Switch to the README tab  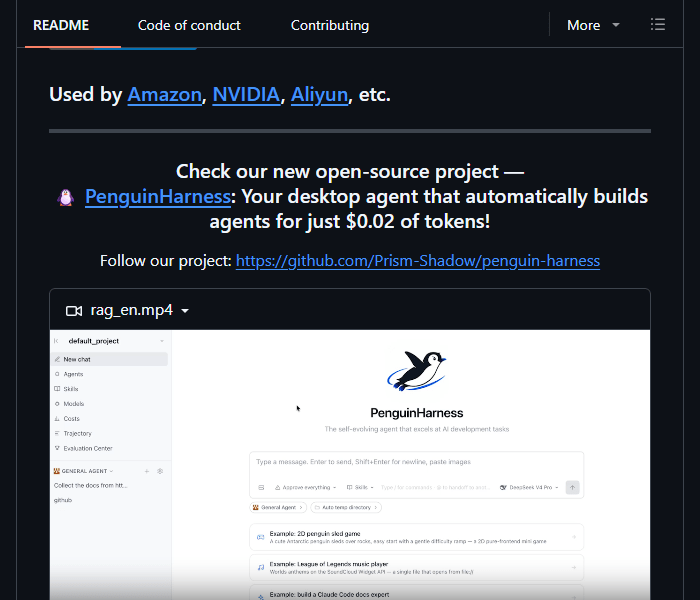pyautogui.click(x=61, y=25)
